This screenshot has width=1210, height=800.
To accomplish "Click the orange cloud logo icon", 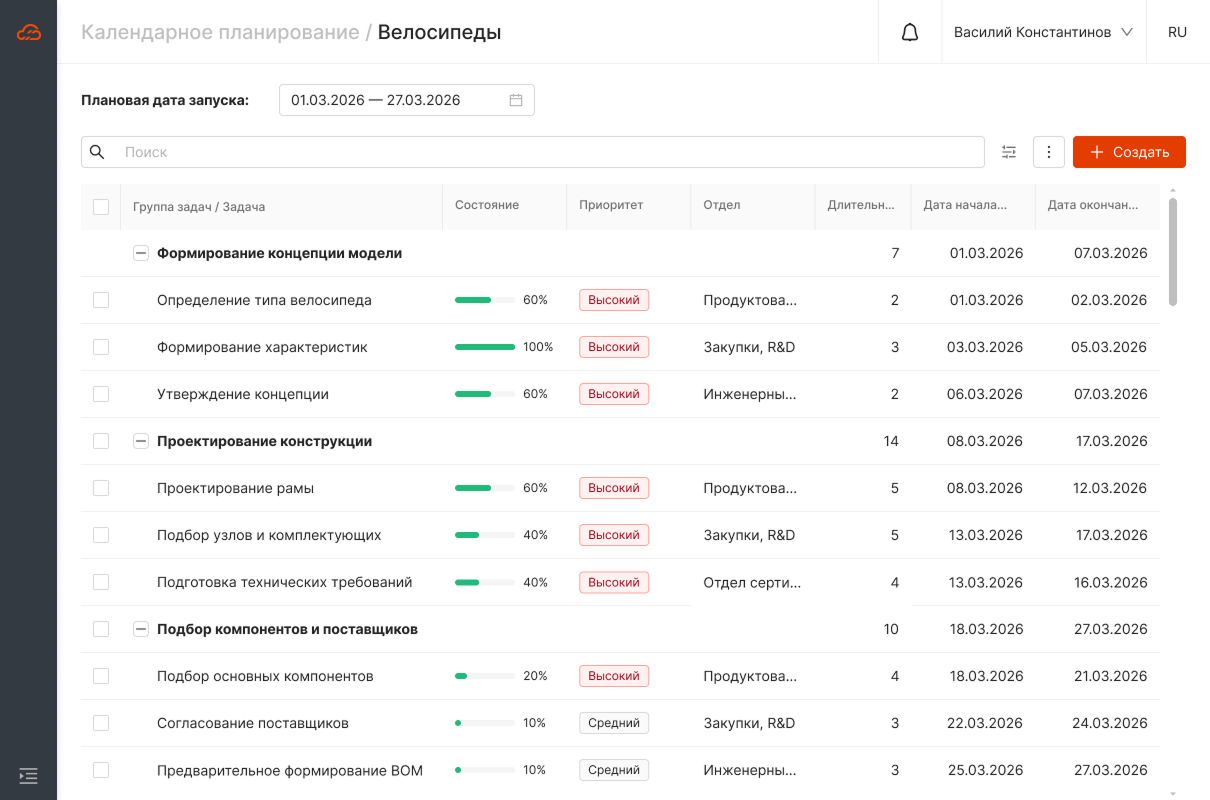I will [29, 32].
